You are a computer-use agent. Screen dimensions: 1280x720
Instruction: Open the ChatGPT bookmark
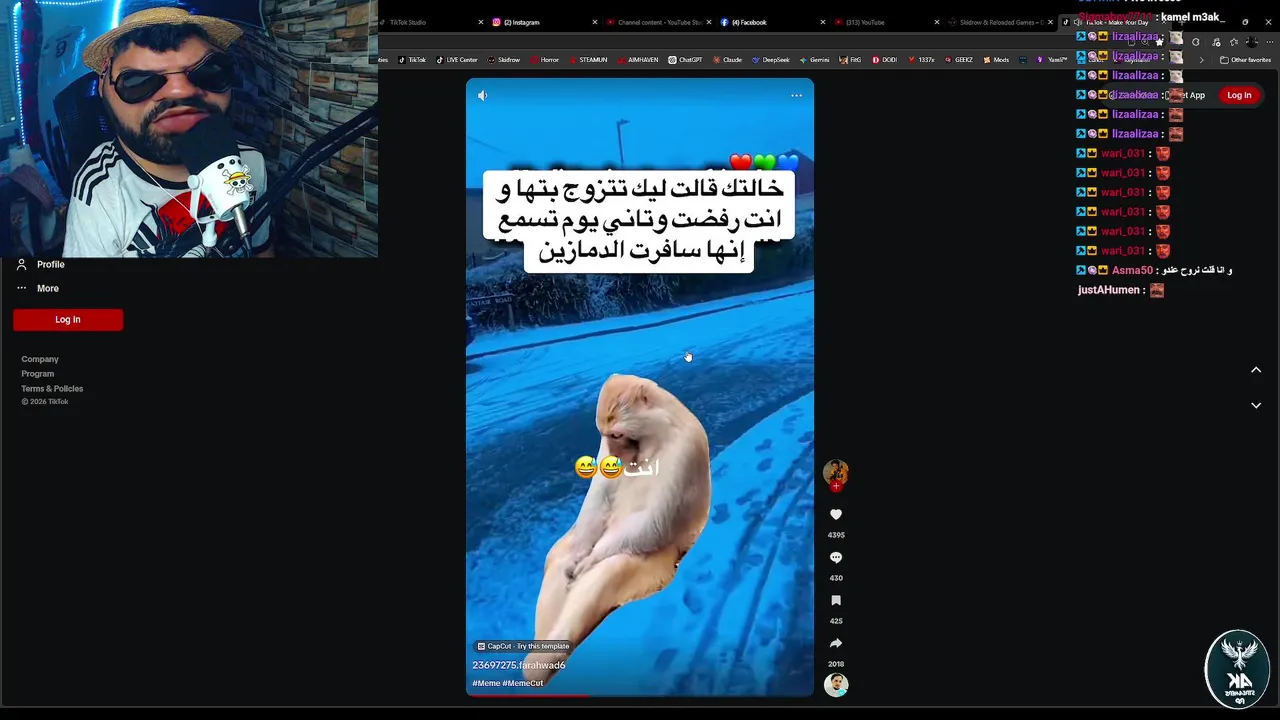[686, 60]
